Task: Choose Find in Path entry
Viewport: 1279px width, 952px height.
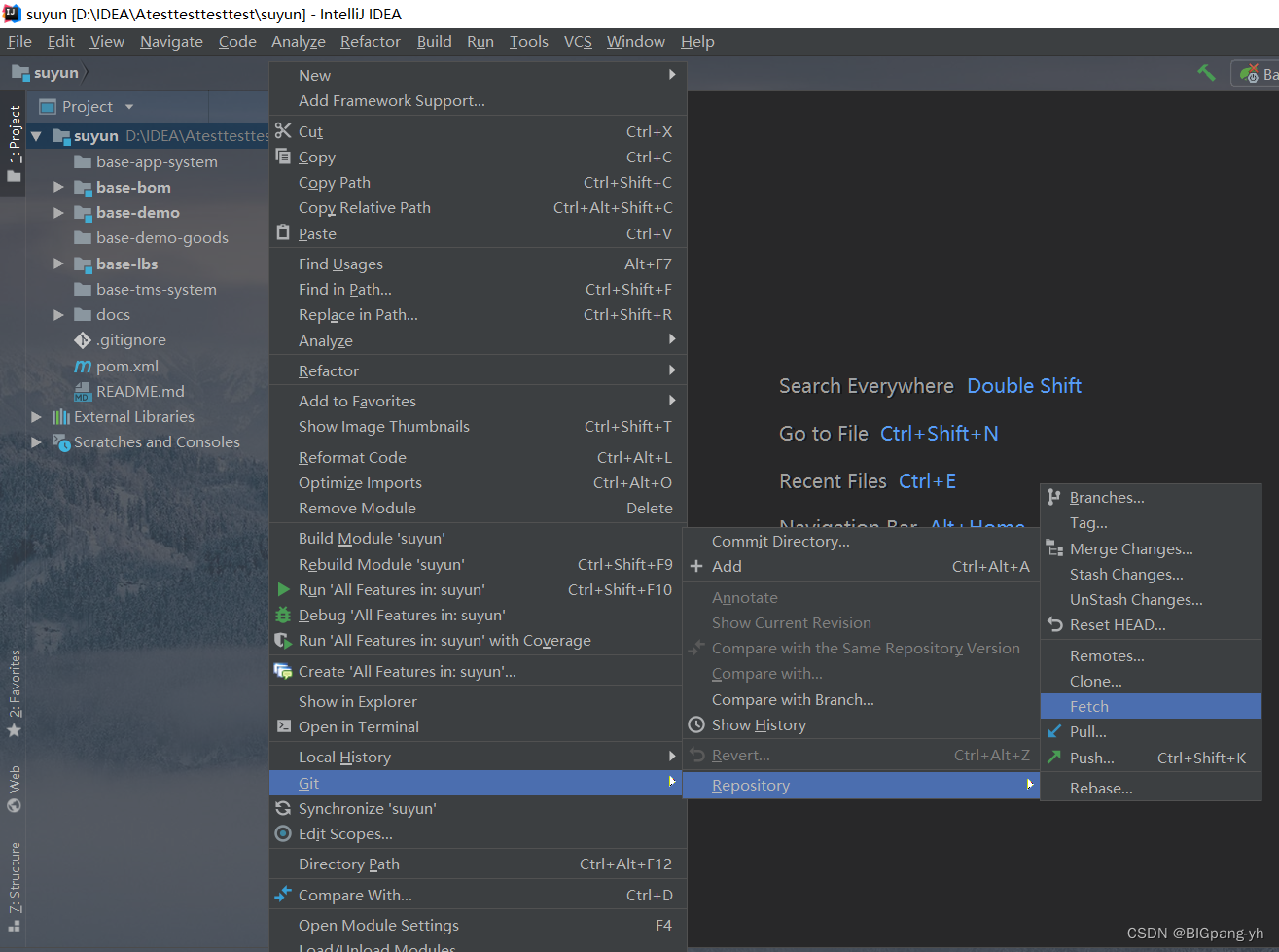Action: coord(478,289)
